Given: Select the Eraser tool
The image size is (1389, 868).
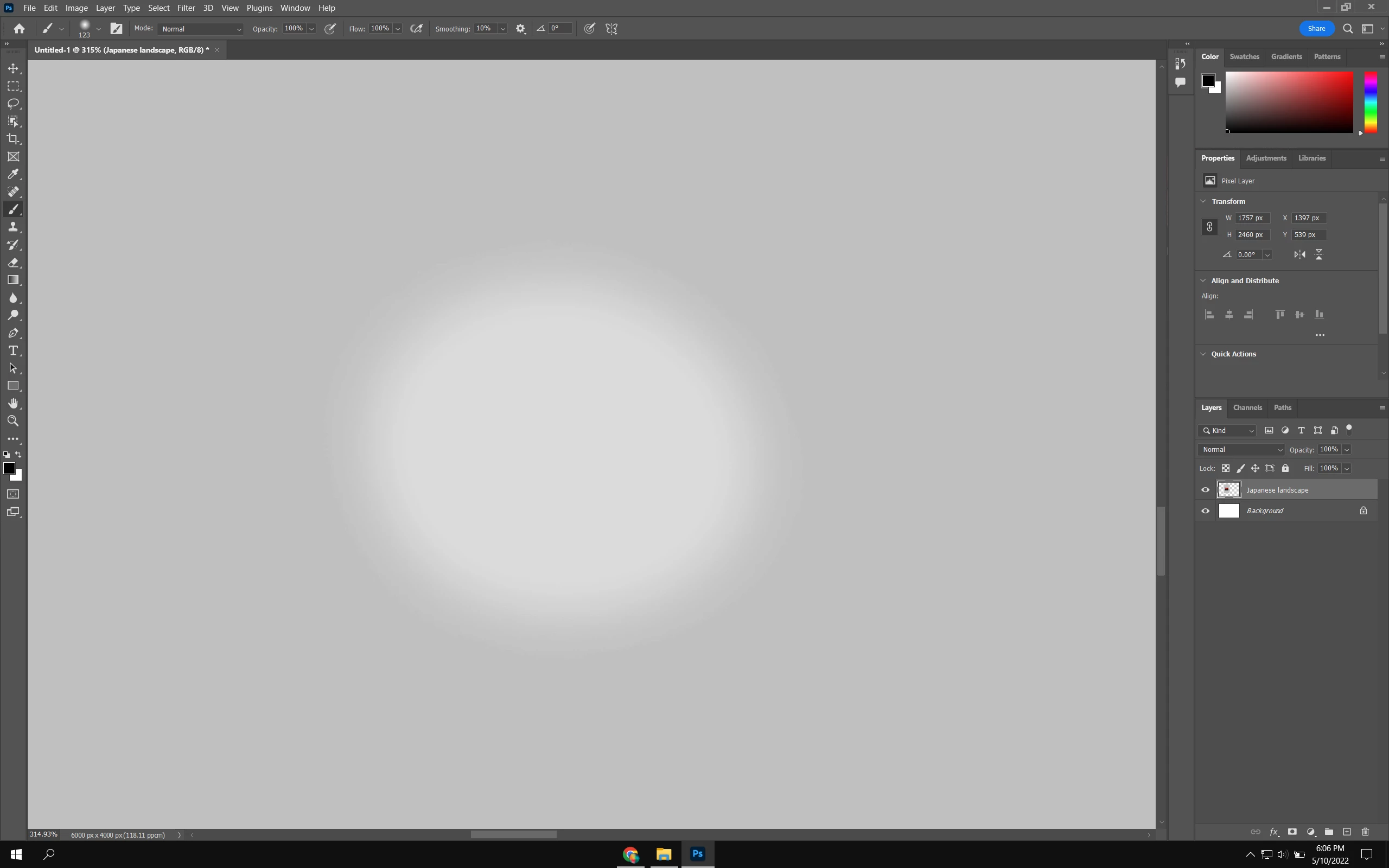Looking at the screenshot, I should (13, 263).
